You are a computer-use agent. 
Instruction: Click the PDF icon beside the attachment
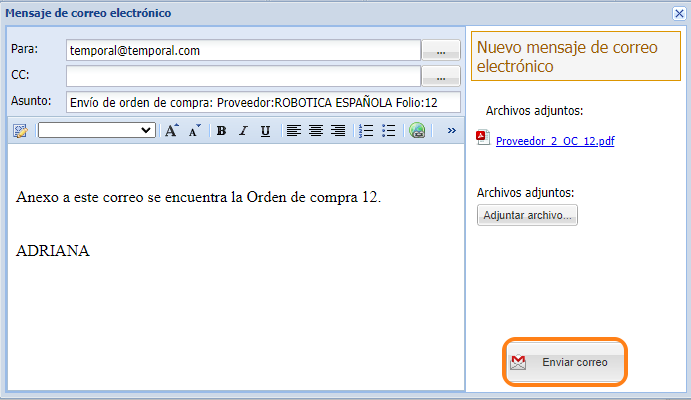(483, 137)
